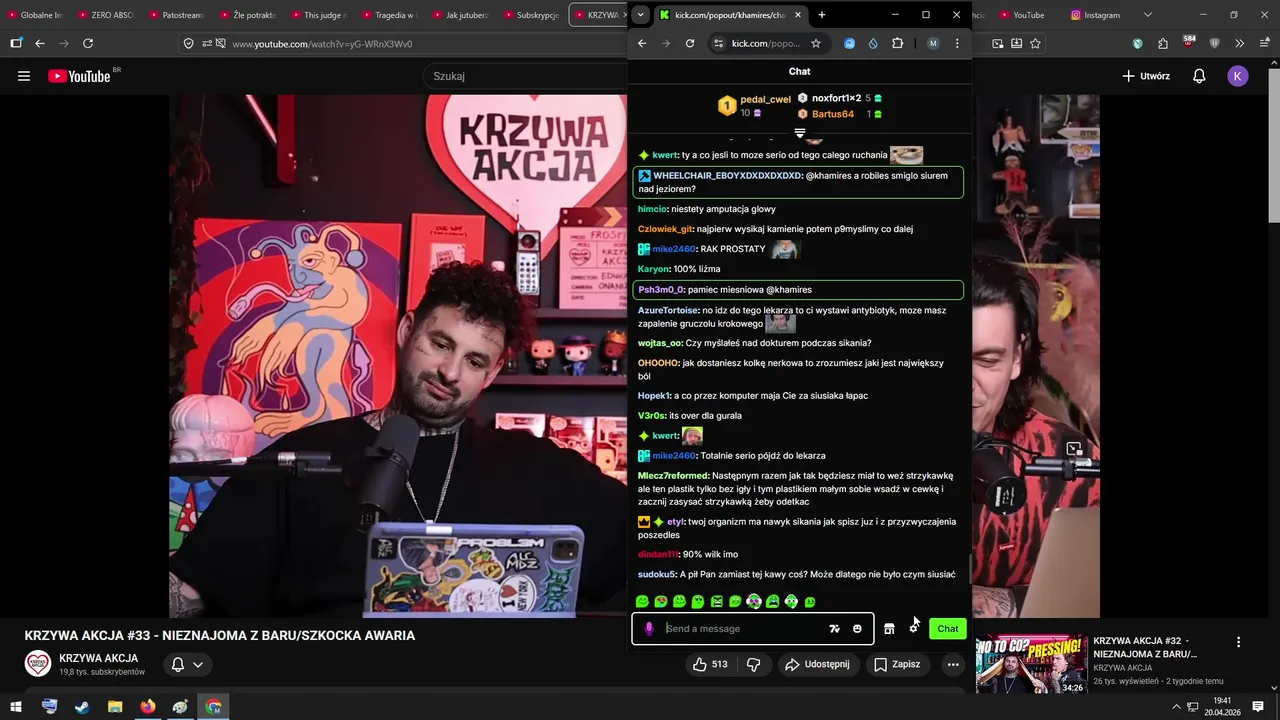Click the Kick voice message microphone icon

click(x=649, y=629)
